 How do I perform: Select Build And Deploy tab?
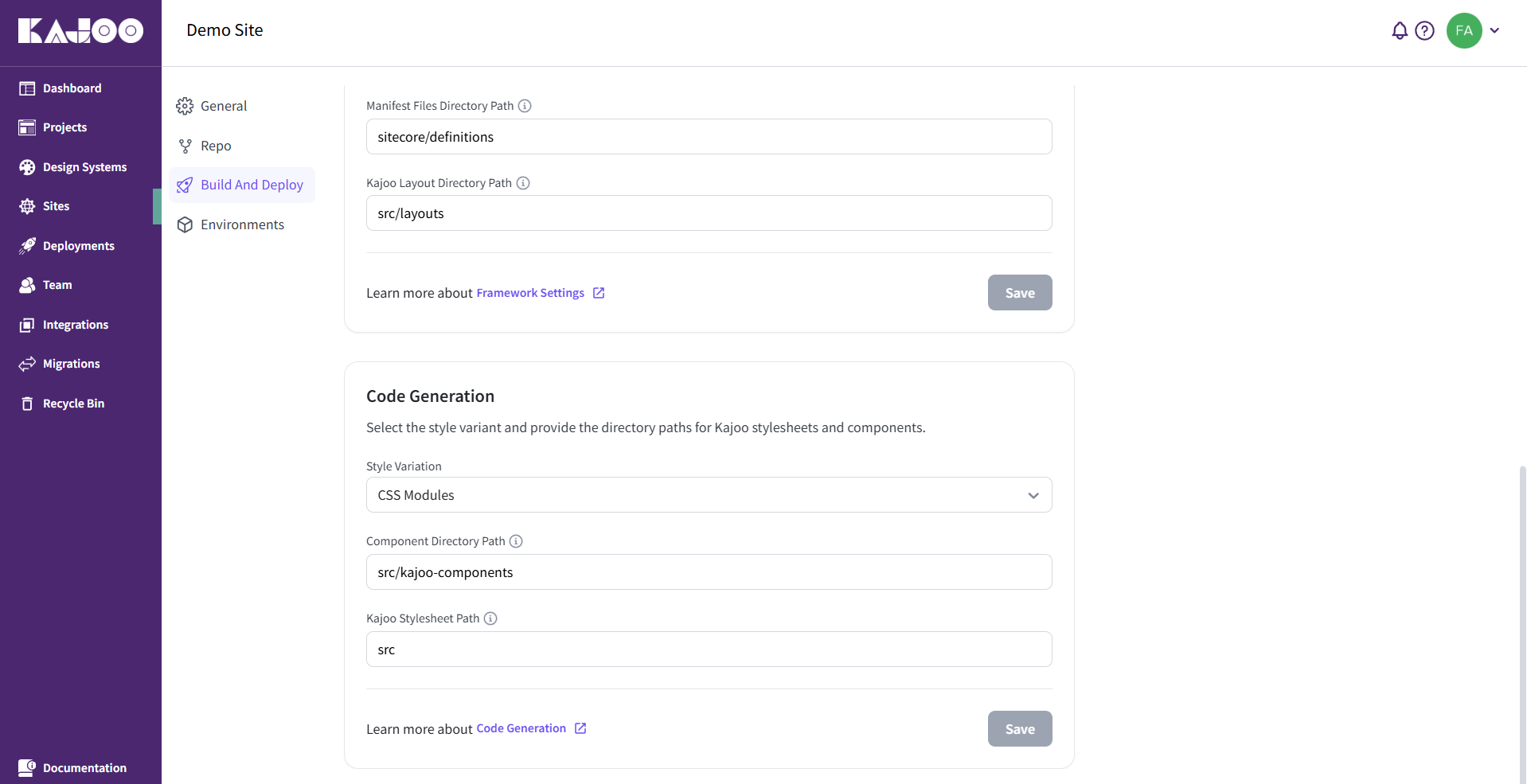(242, 185)
